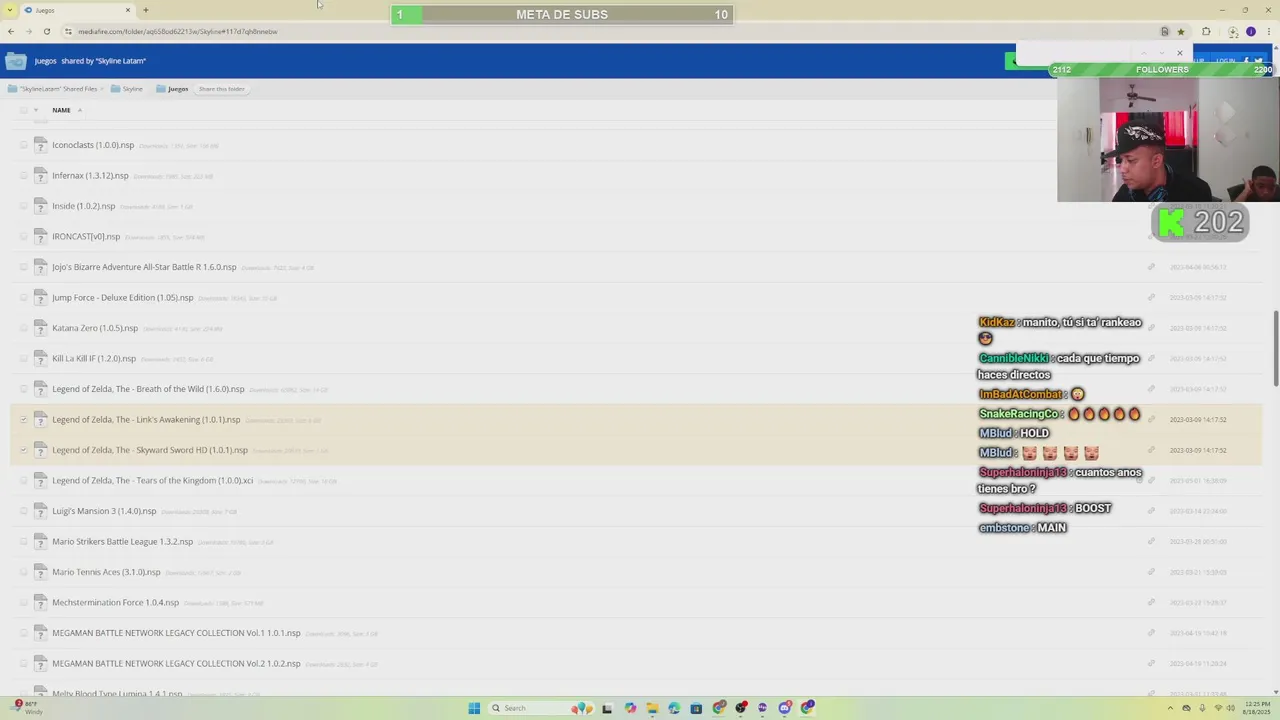Click the Iconoclasts (1.0.0).nsp file icon

pos(40,145)
